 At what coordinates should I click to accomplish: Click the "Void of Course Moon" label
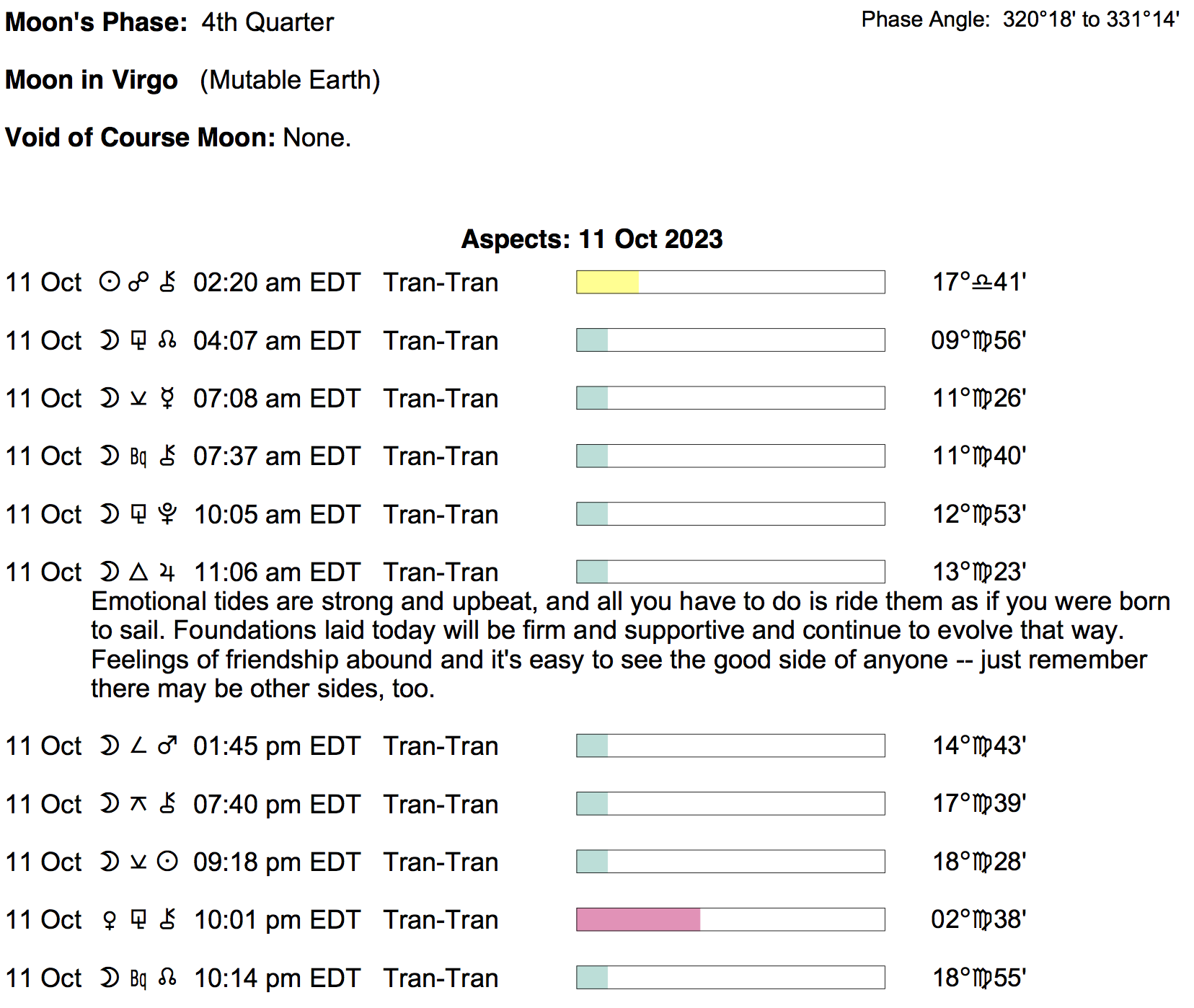click(140, 137)
